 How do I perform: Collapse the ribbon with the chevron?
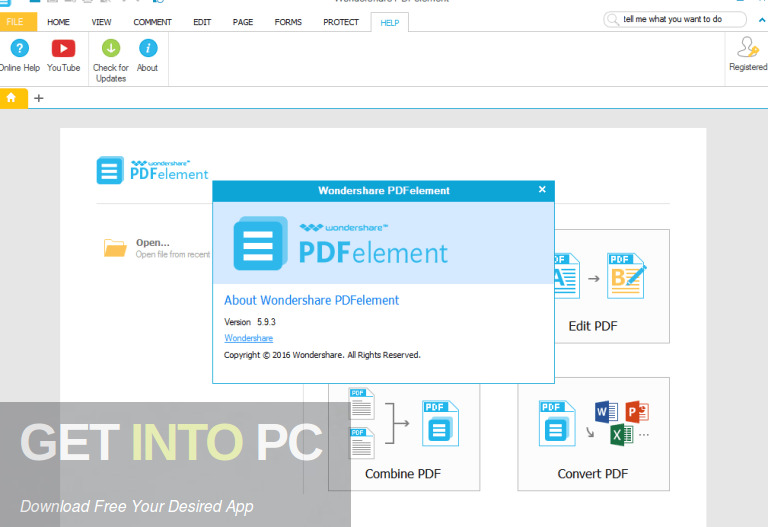pyautogui.click(x=762, y=20)
